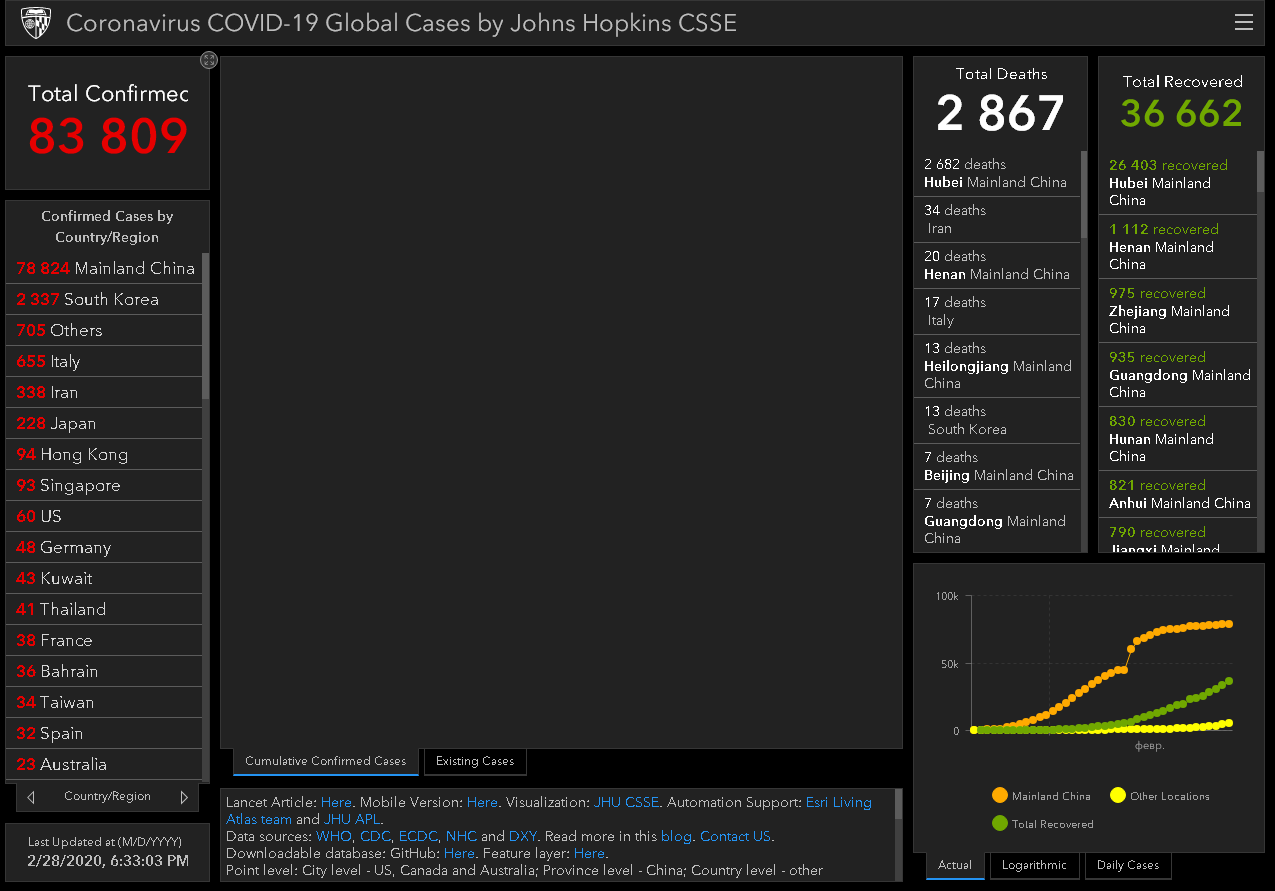Show the Daily Cases chart tab

point(1128,865)
